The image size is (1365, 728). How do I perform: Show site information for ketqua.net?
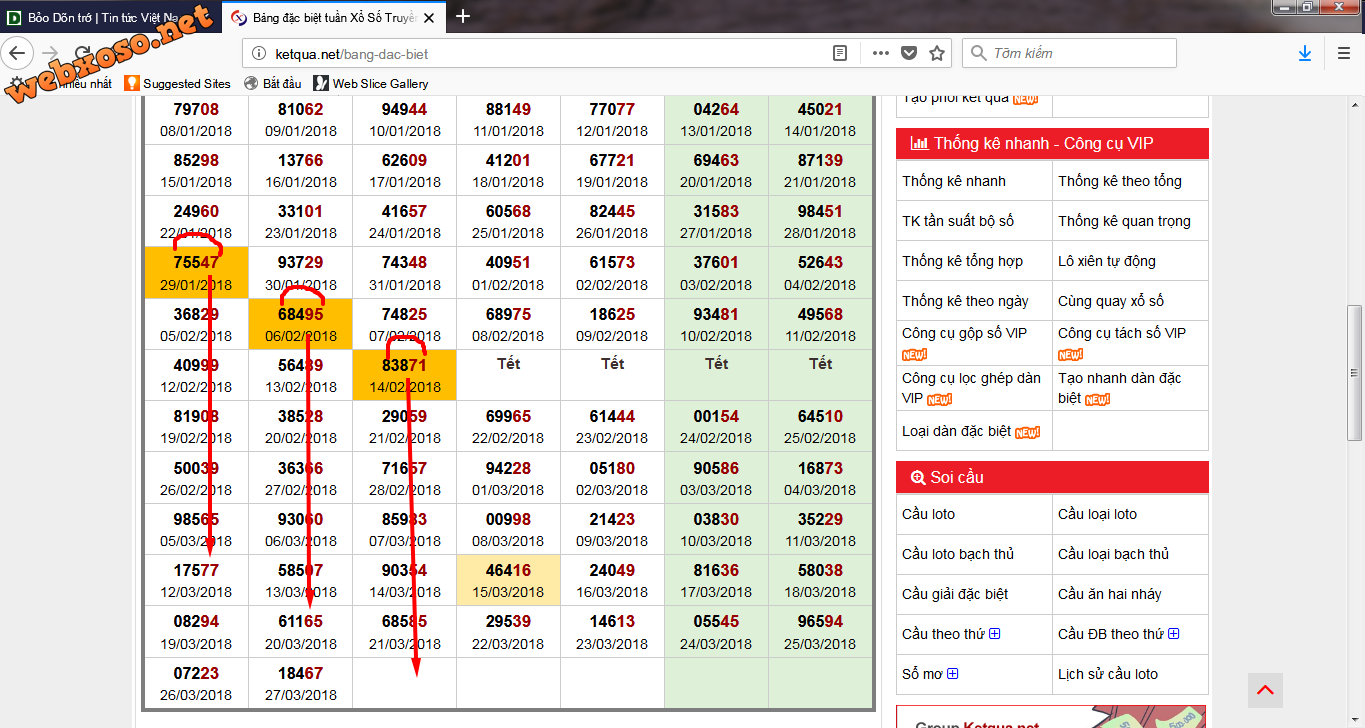pyautogui.click(x=258, y=54)
